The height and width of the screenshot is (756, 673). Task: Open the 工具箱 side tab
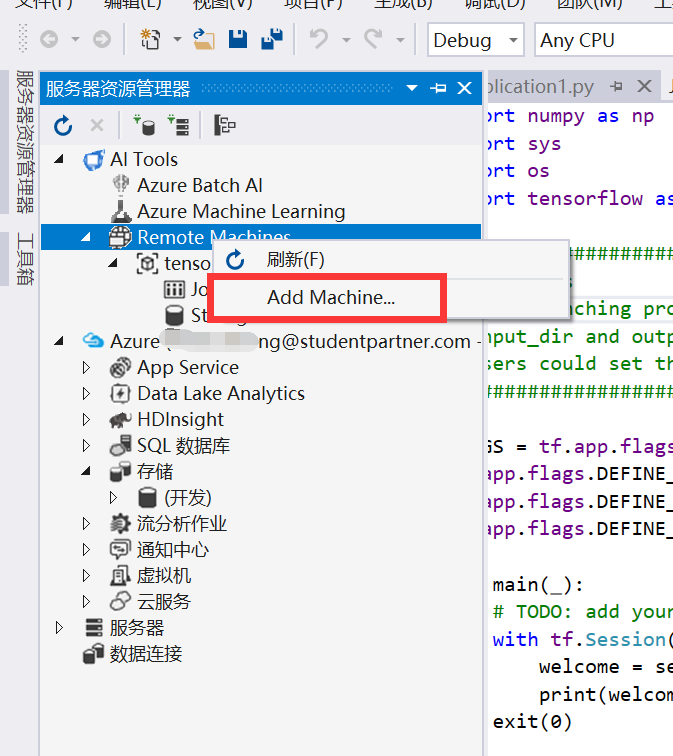25,259
